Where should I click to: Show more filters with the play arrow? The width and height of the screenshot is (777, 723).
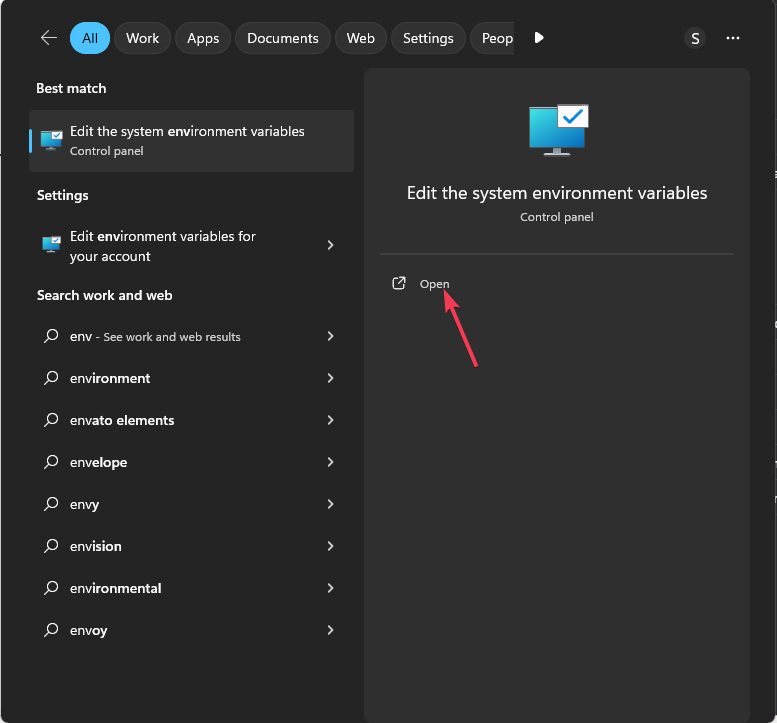pos(539,38)
